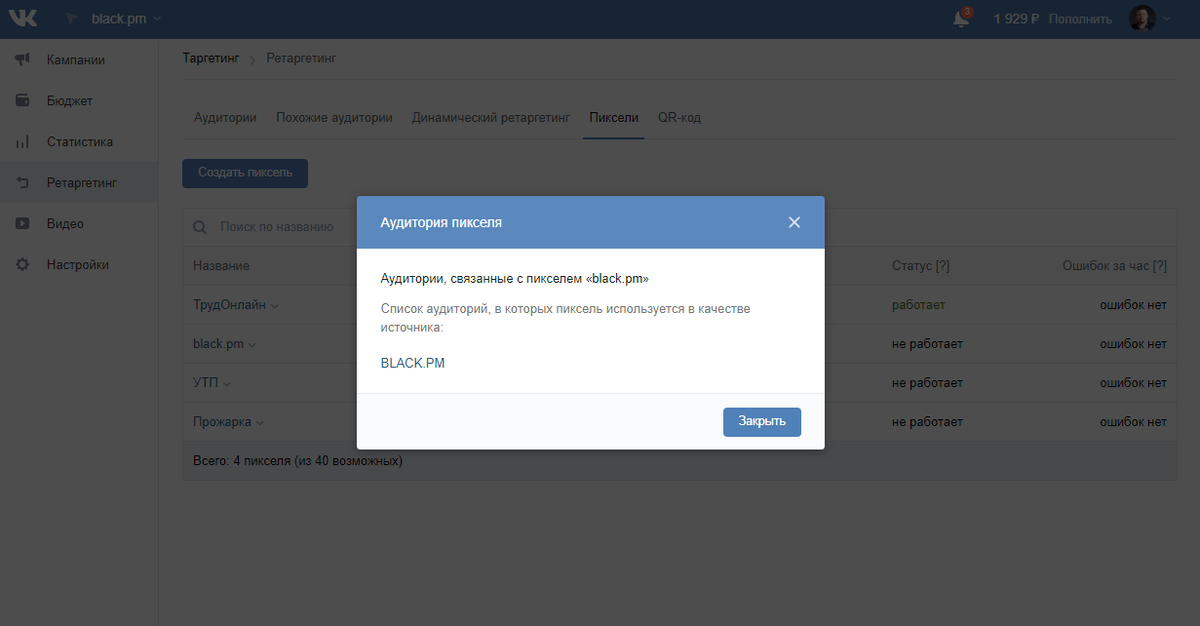Open the user profile avatar
Image resolution: width=1200 pixels, height=626 pixels.
pyautogui.click(x=1142, y=18)
